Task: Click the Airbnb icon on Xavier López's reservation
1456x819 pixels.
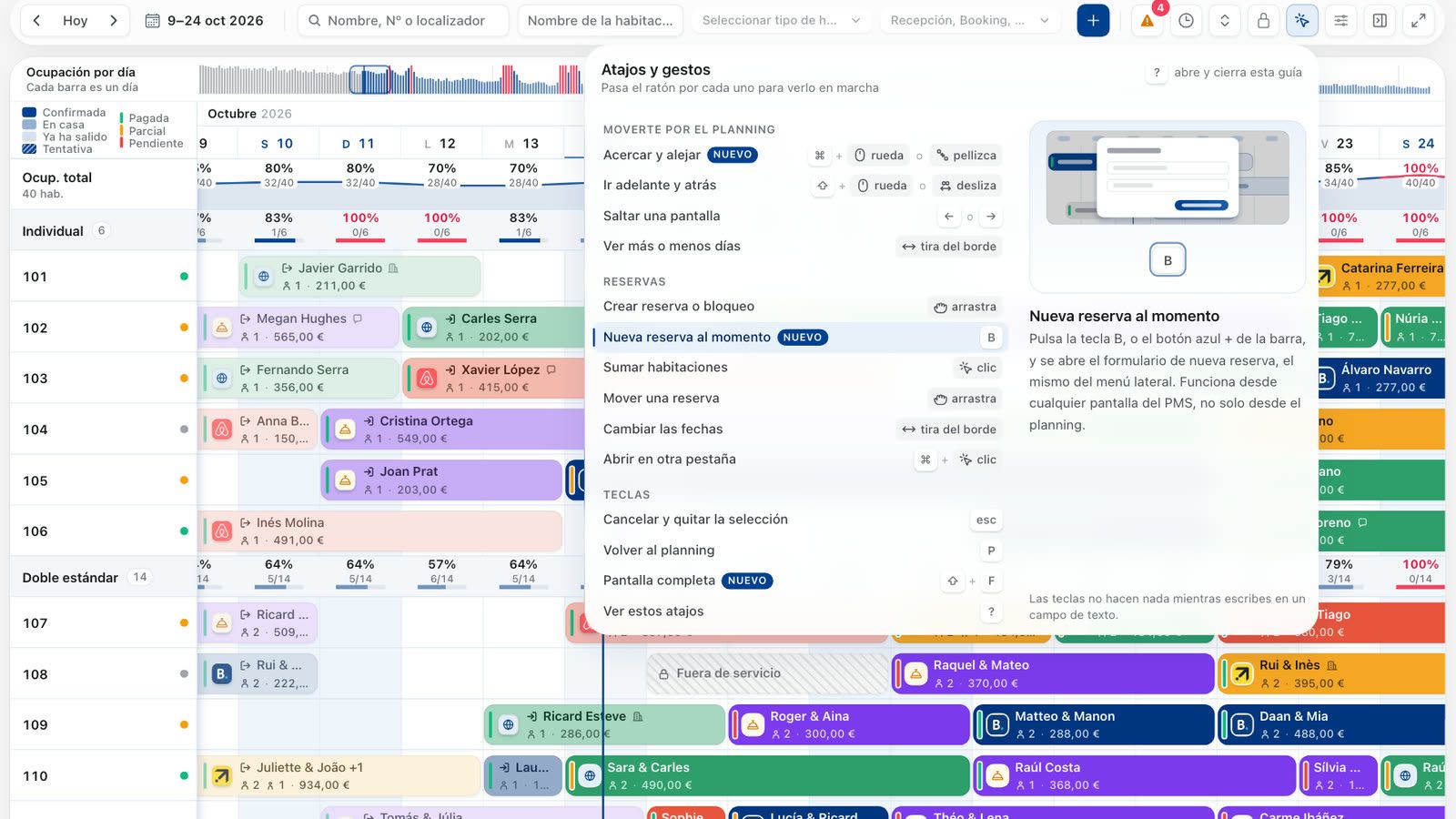Action: (x=427, y=379)
